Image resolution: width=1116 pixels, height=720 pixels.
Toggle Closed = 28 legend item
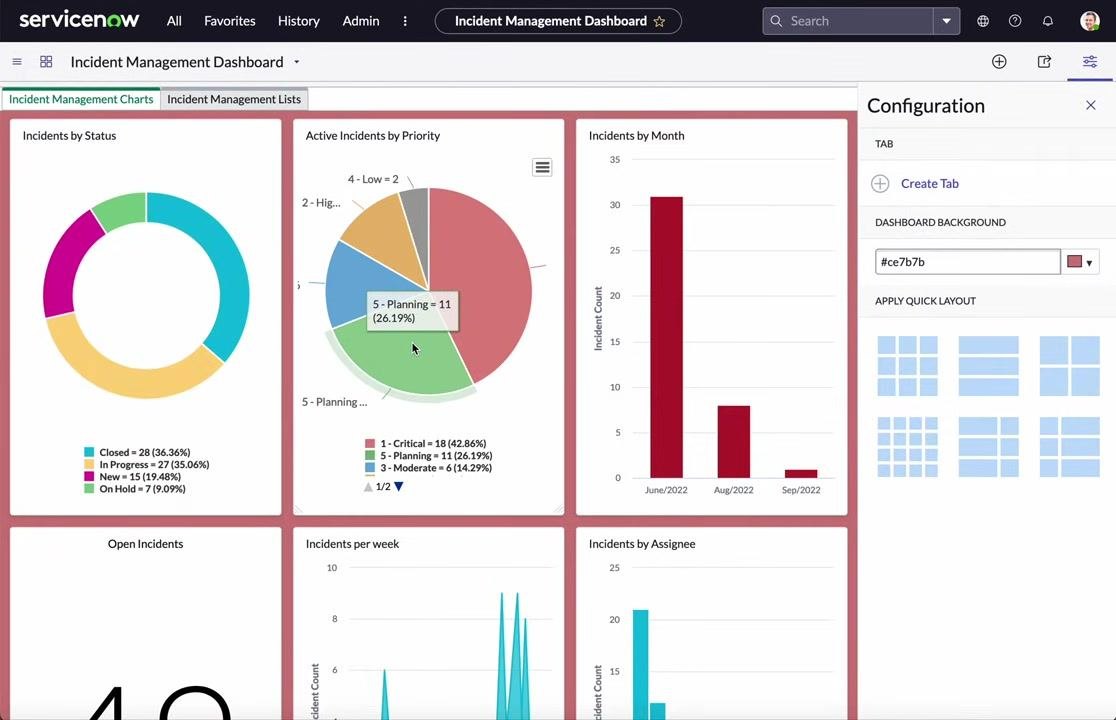[x=137, y=452]
